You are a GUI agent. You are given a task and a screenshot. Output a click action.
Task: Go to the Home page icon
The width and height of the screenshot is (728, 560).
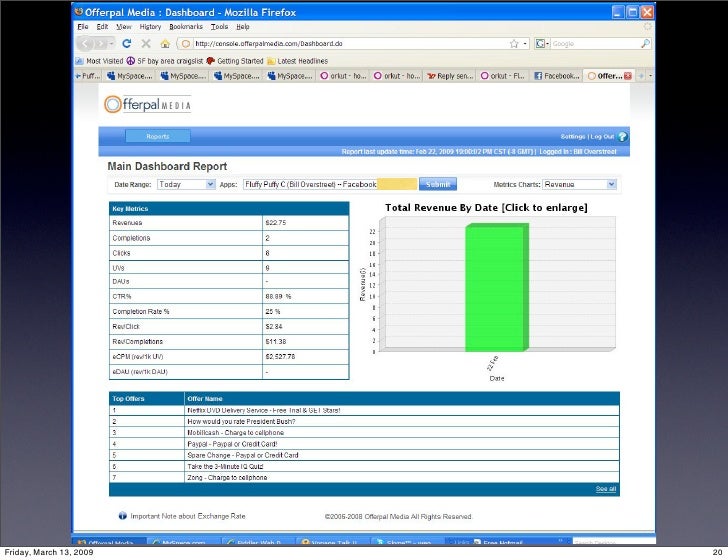[164, 44]
